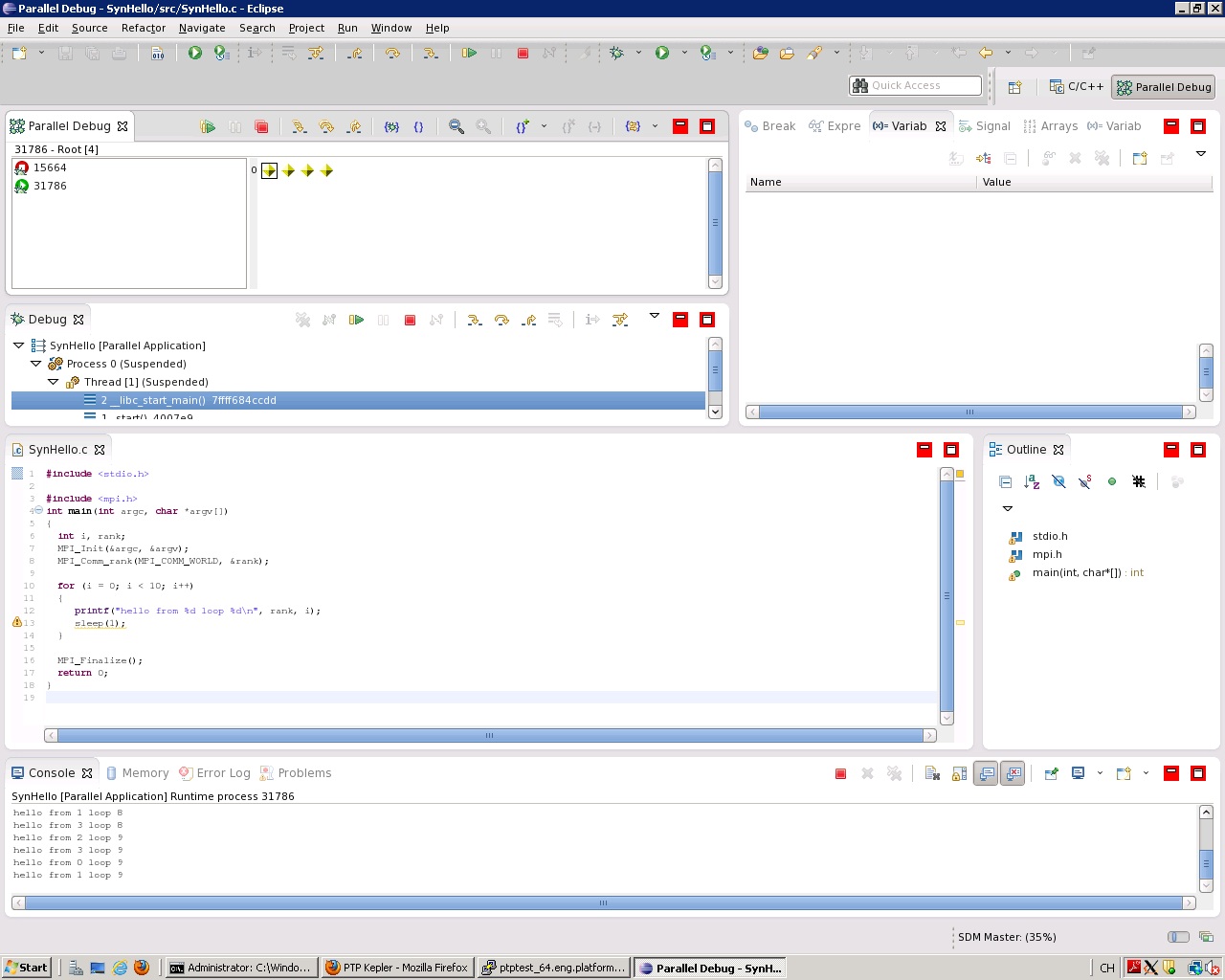Switch to the C/C++ perspective
This screenshot has width=1225, height=980.
pyautogui.click(x=1077, y=87)
